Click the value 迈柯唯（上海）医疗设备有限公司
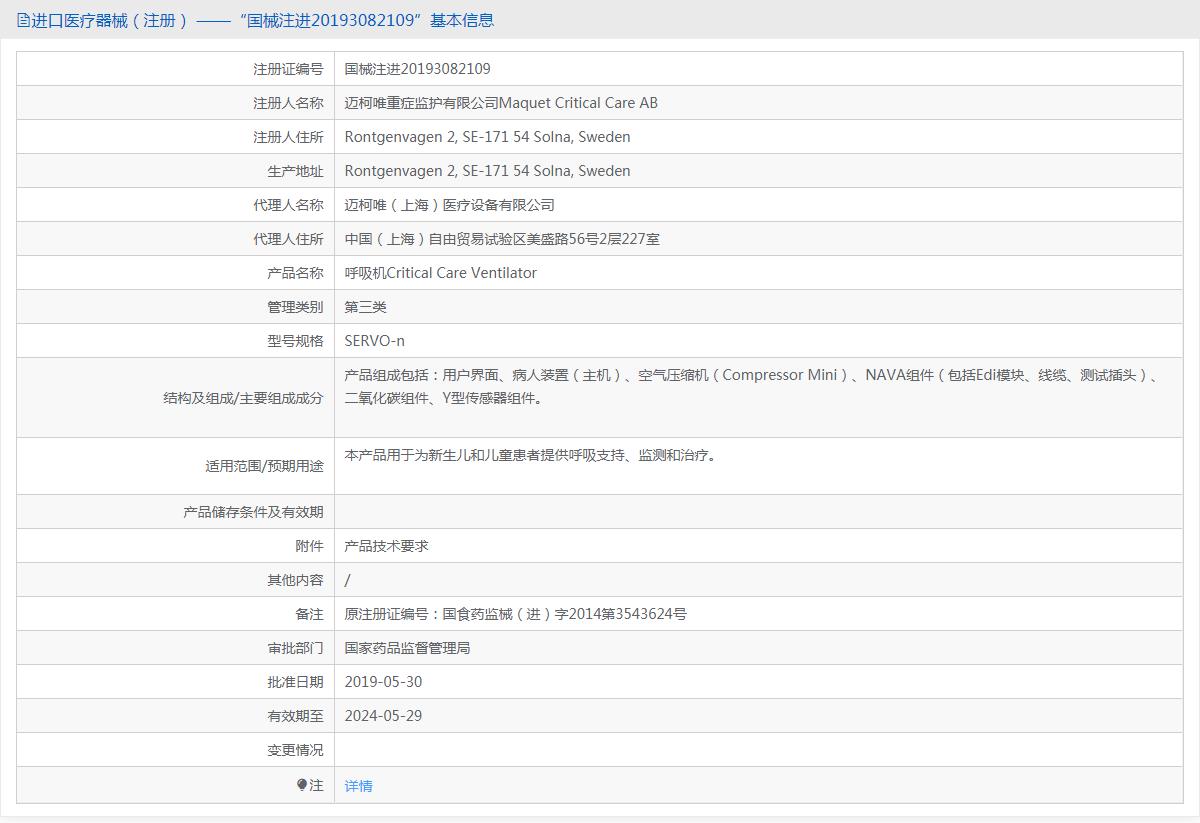The image size is (1200, 823). (x=450, y=205)
